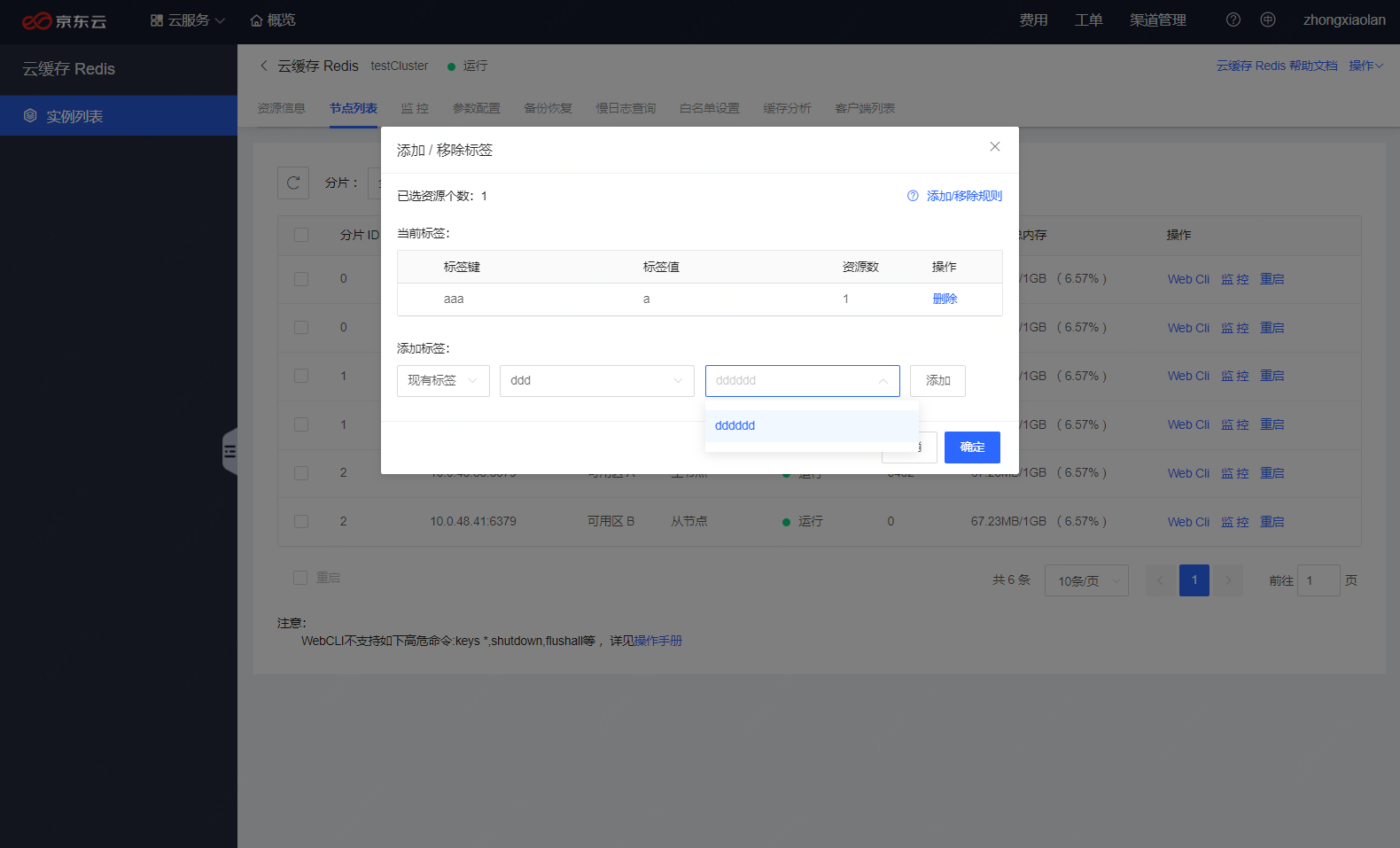Click 渠道管理 in the top navigation
This screenshot has width=1400, height=848.
1158,20
